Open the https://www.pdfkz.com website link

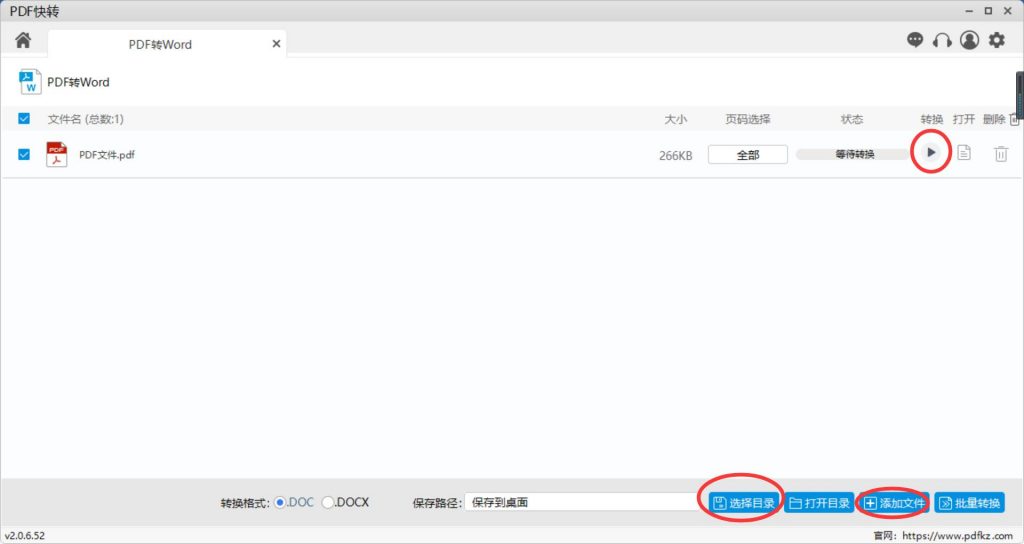pos(957,536)
